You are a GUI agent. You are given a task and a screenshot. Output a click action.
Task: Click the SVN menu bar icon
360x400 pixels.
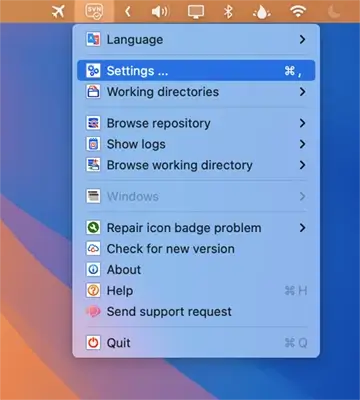coord(94,12)
